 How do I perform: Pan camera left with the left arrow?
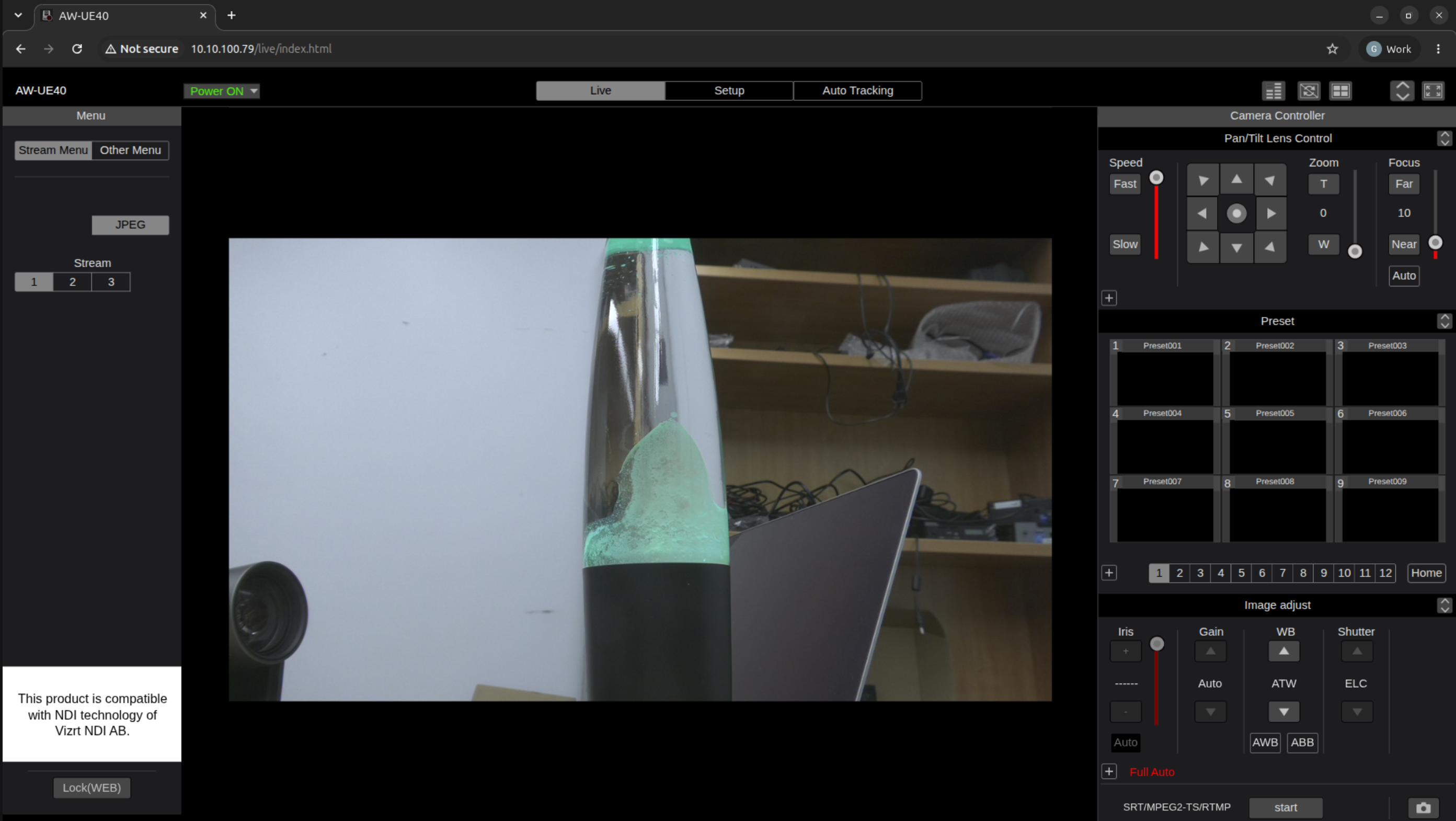click(1202, 213)
